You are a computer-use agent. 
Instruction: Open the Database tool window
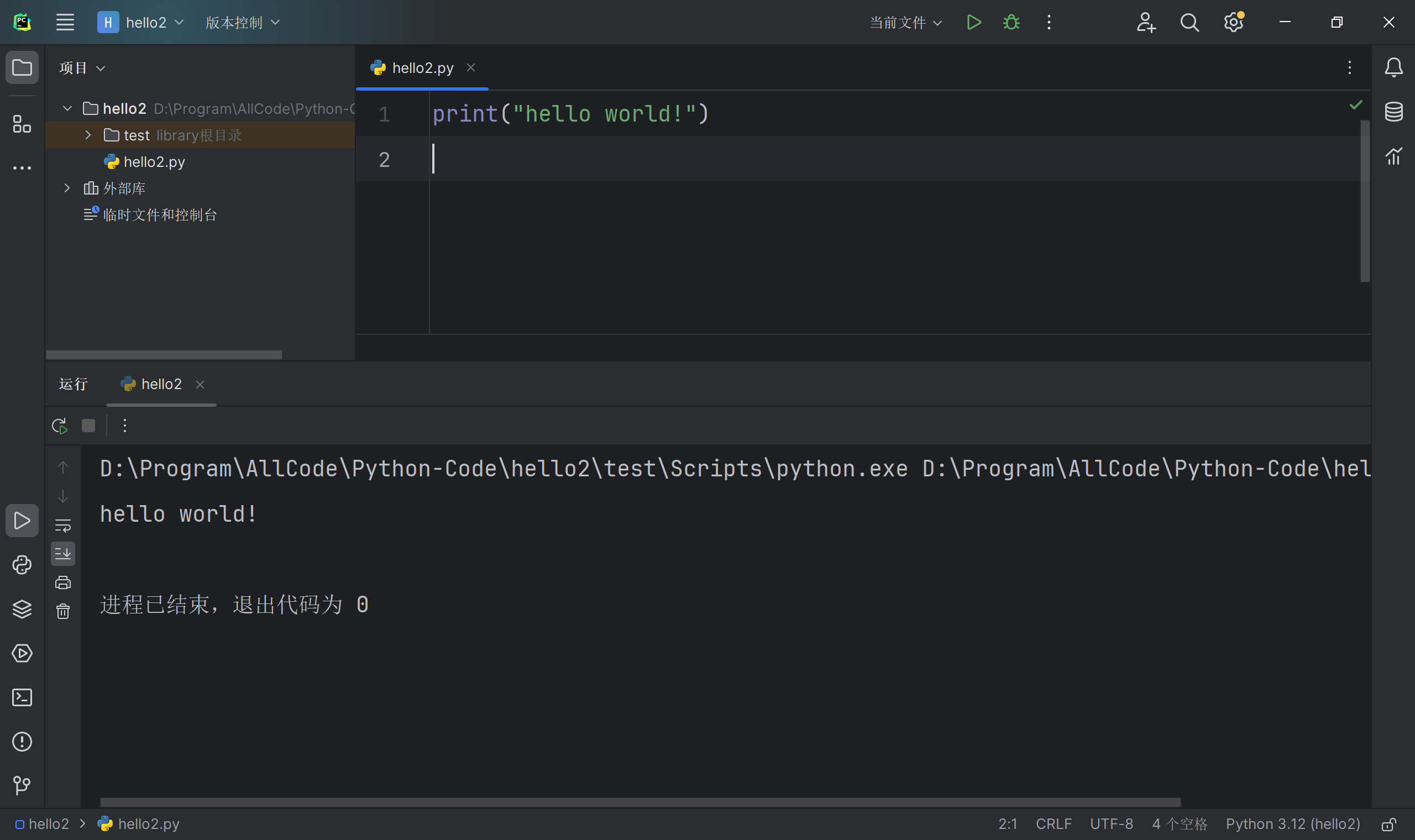1393,112
